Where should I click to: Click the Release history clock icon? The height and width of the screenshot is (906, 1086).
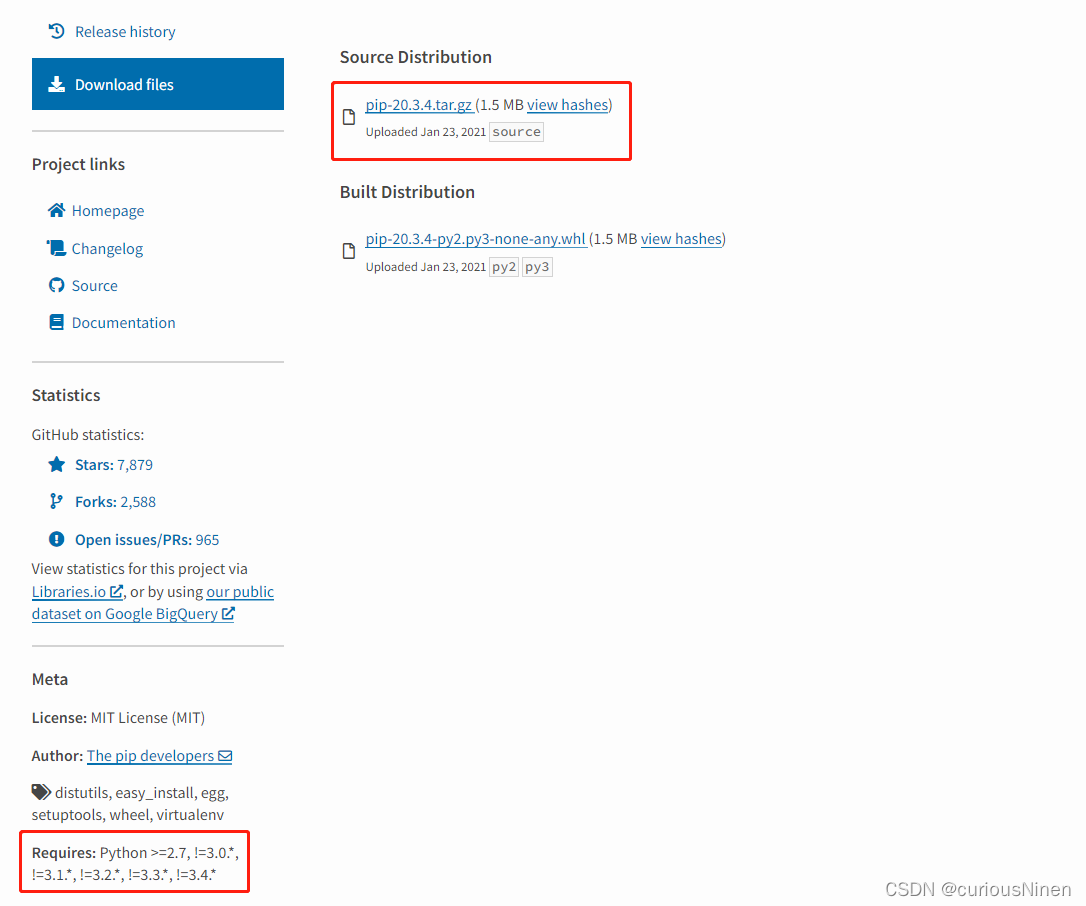(56, 31)
